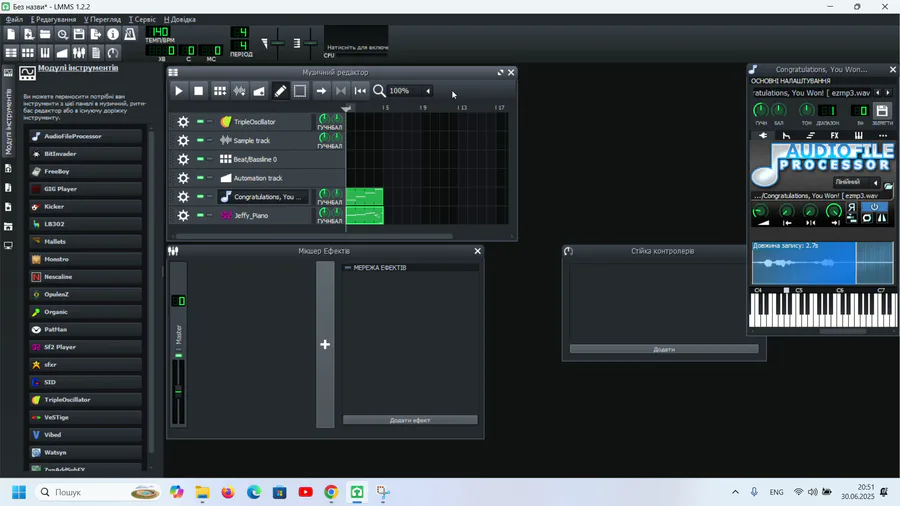Open the Automation Editor toolbar icon
The height and width of the screenshot is (506, 900).
(x=62, y=53)
